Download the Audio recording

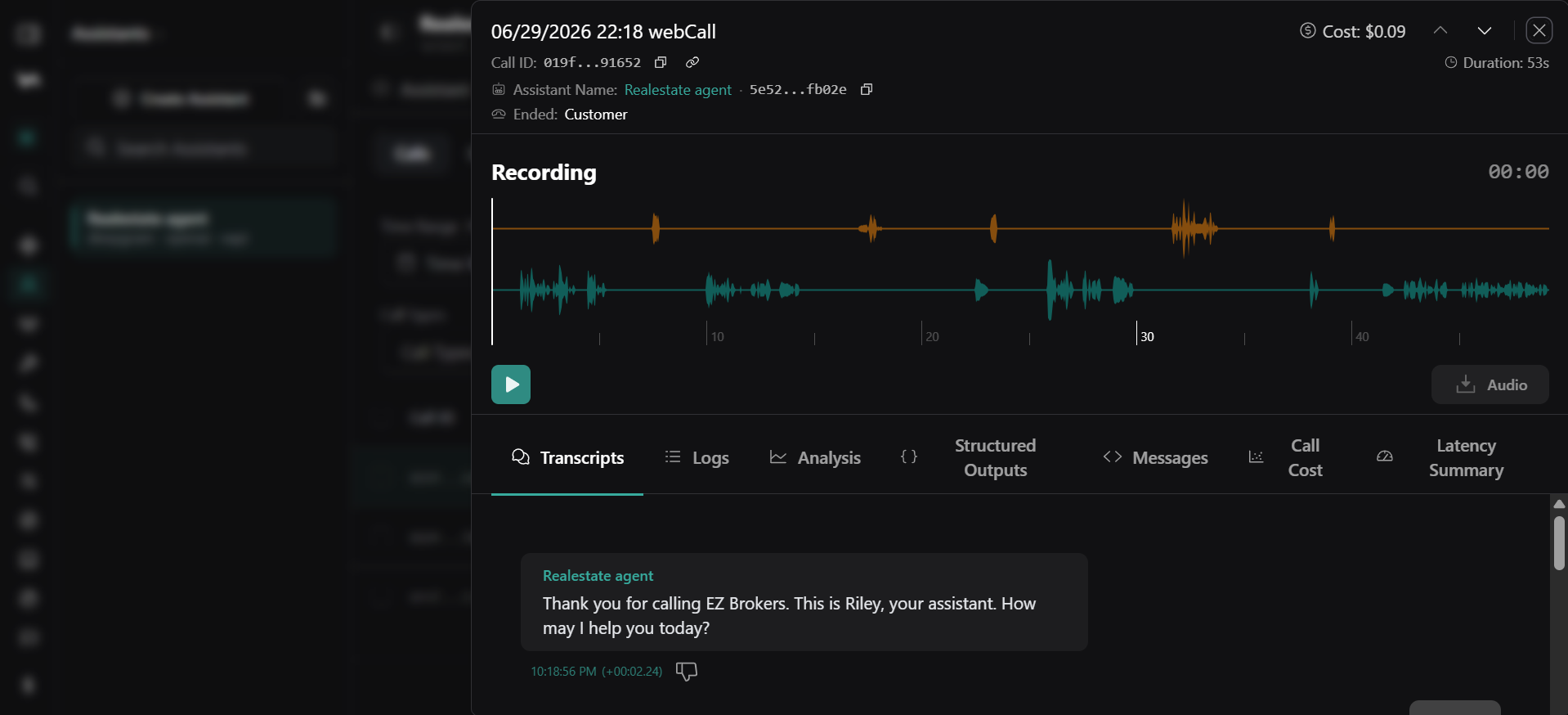[x=1490, y=384]
